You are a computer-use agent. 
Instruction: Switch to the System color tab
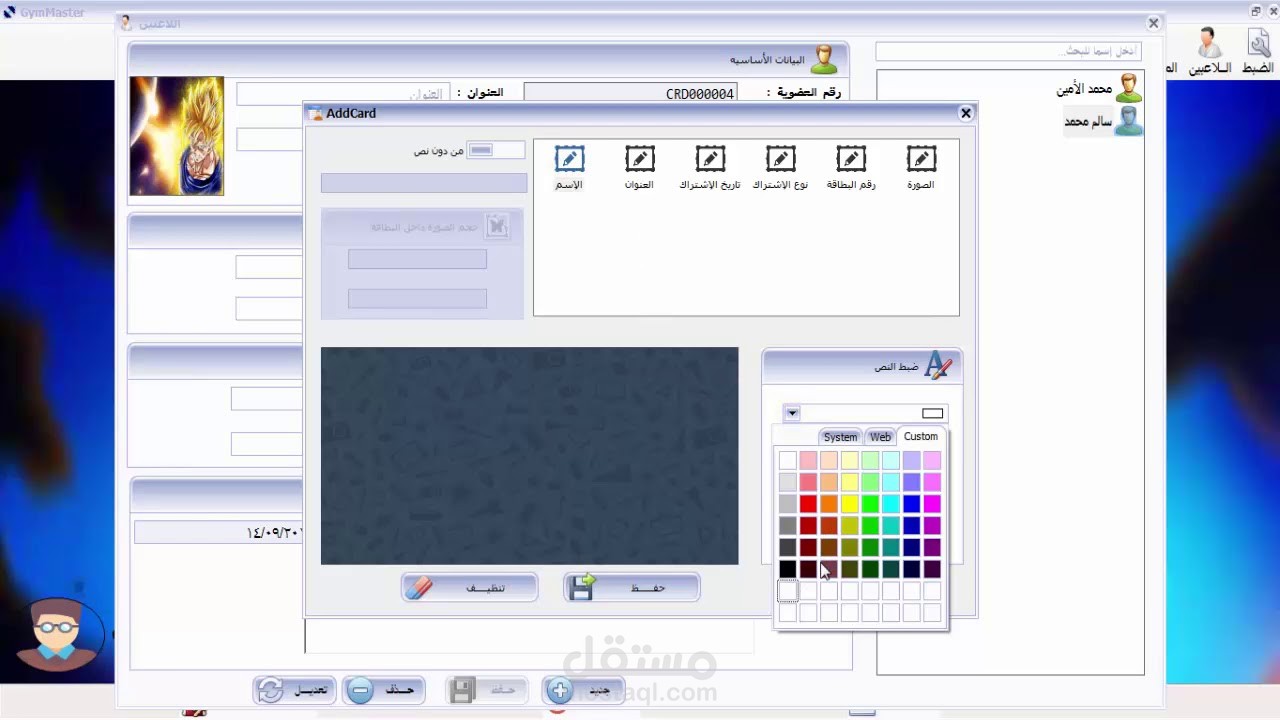pos(840,437)
